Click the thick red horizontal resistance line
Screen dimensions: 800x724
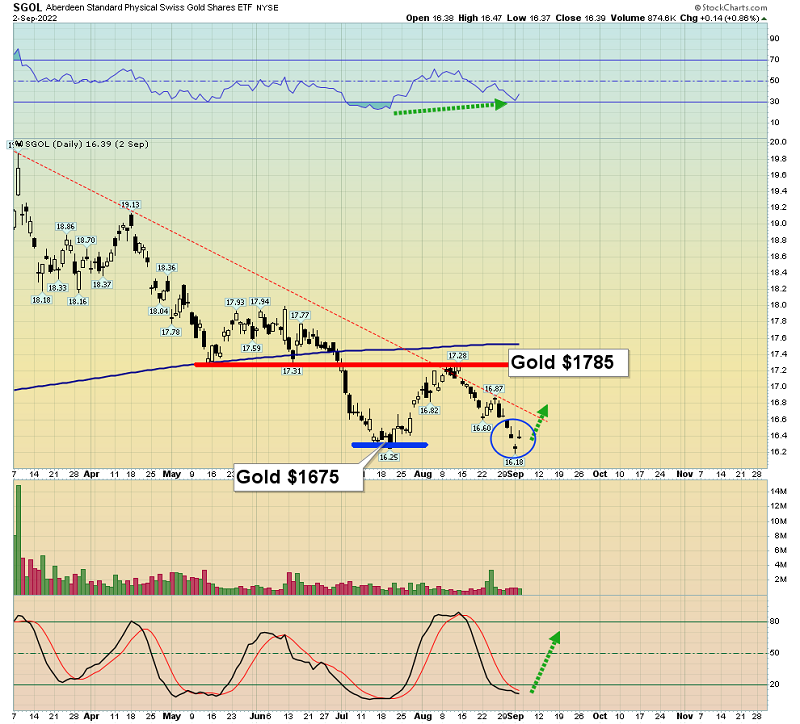tap(350, 364)
